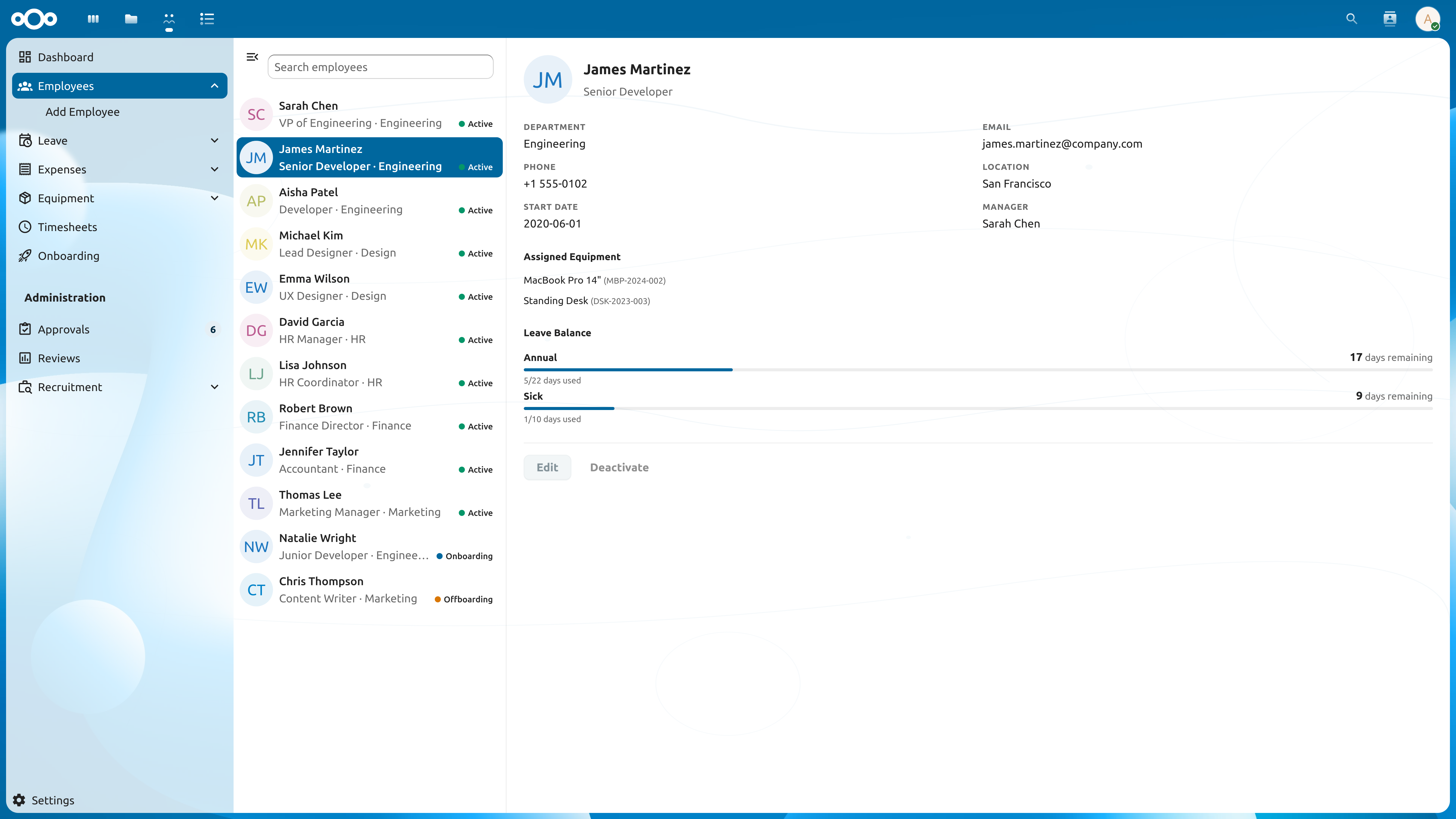Open Approvals under Administration

64,329
